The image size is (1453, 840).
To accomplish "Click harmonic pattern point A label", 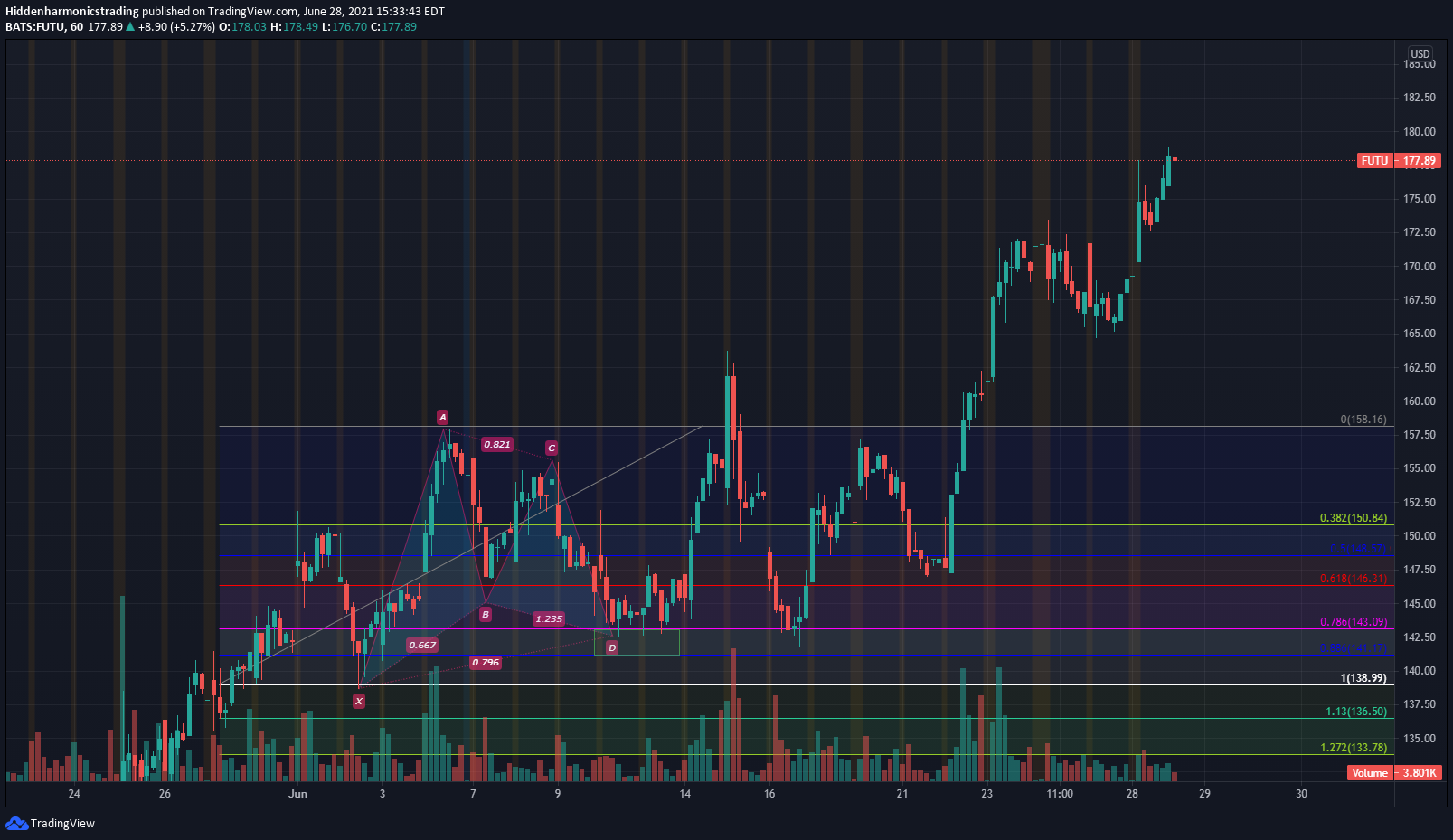I will pos(442,417).
